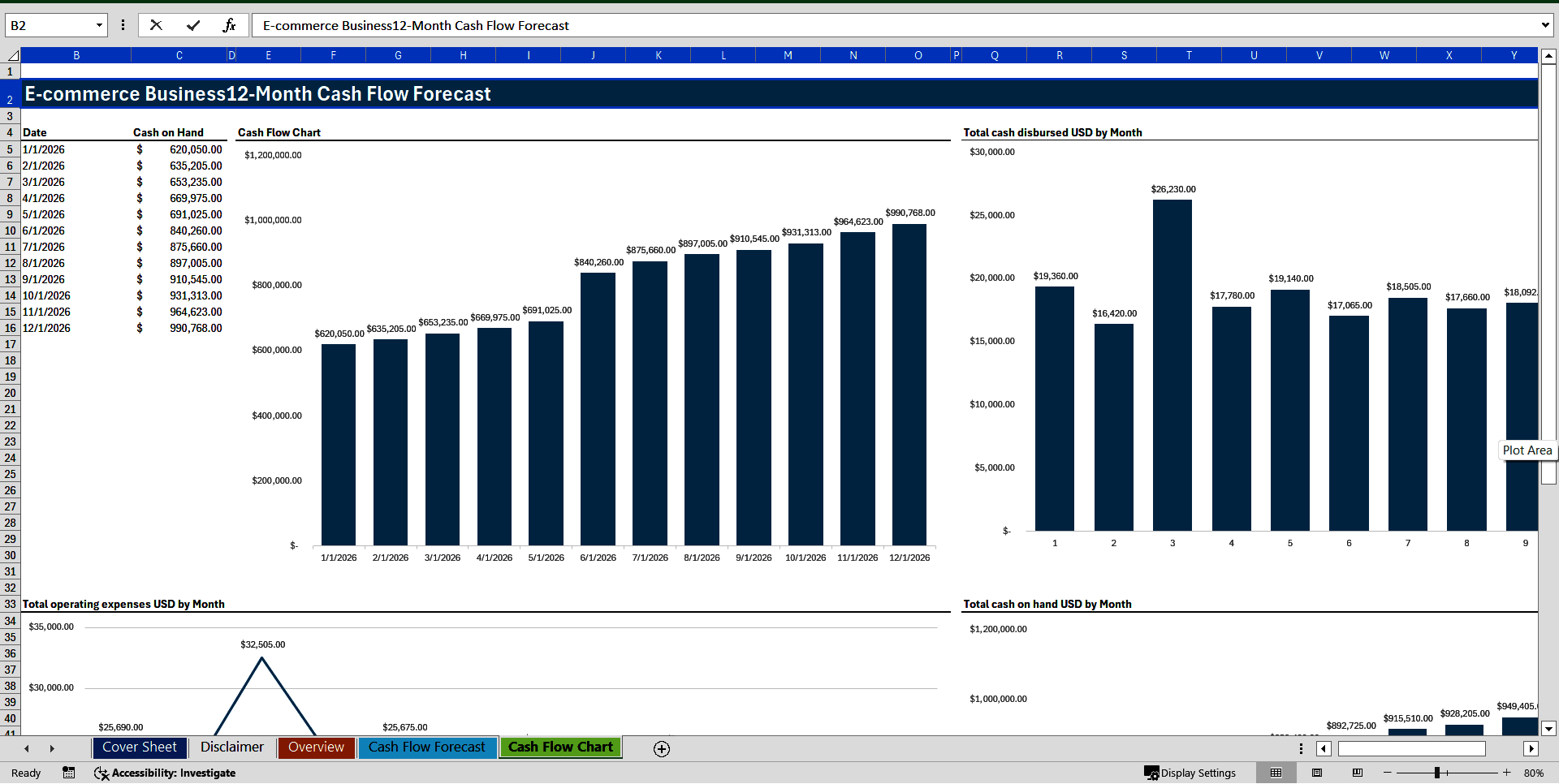
Task: Toggle Page Layout view
Action: (1317, 773)
